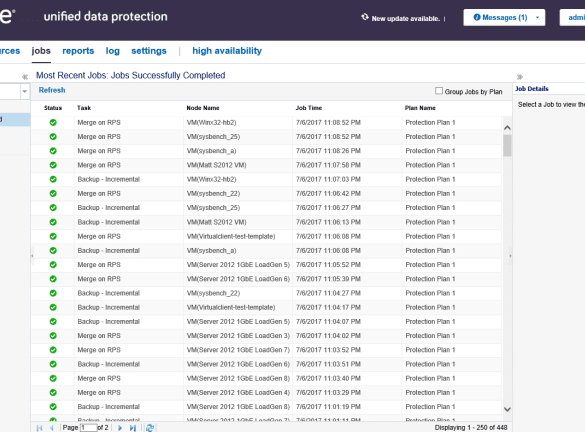Click success status icon for 11:06:13 PM job

tap(53, 222)
